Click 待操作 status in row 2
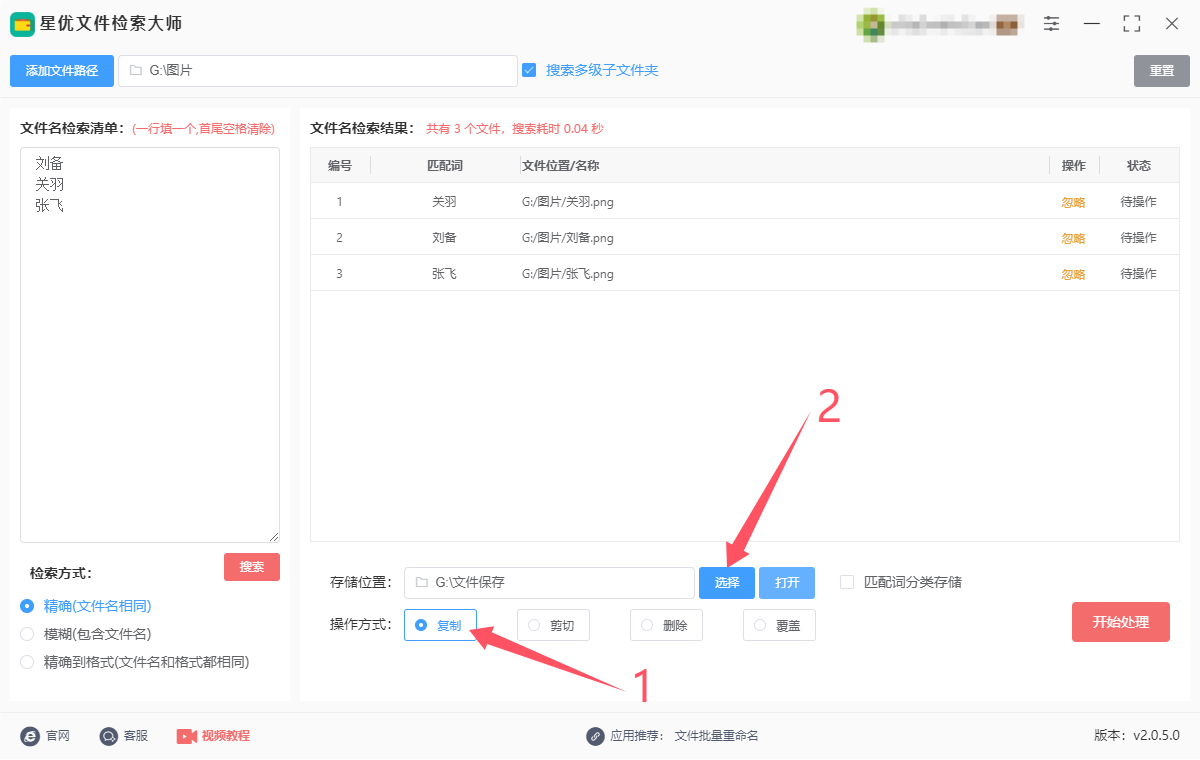This screenshot has height=760, width=1200. [1139, 238]
